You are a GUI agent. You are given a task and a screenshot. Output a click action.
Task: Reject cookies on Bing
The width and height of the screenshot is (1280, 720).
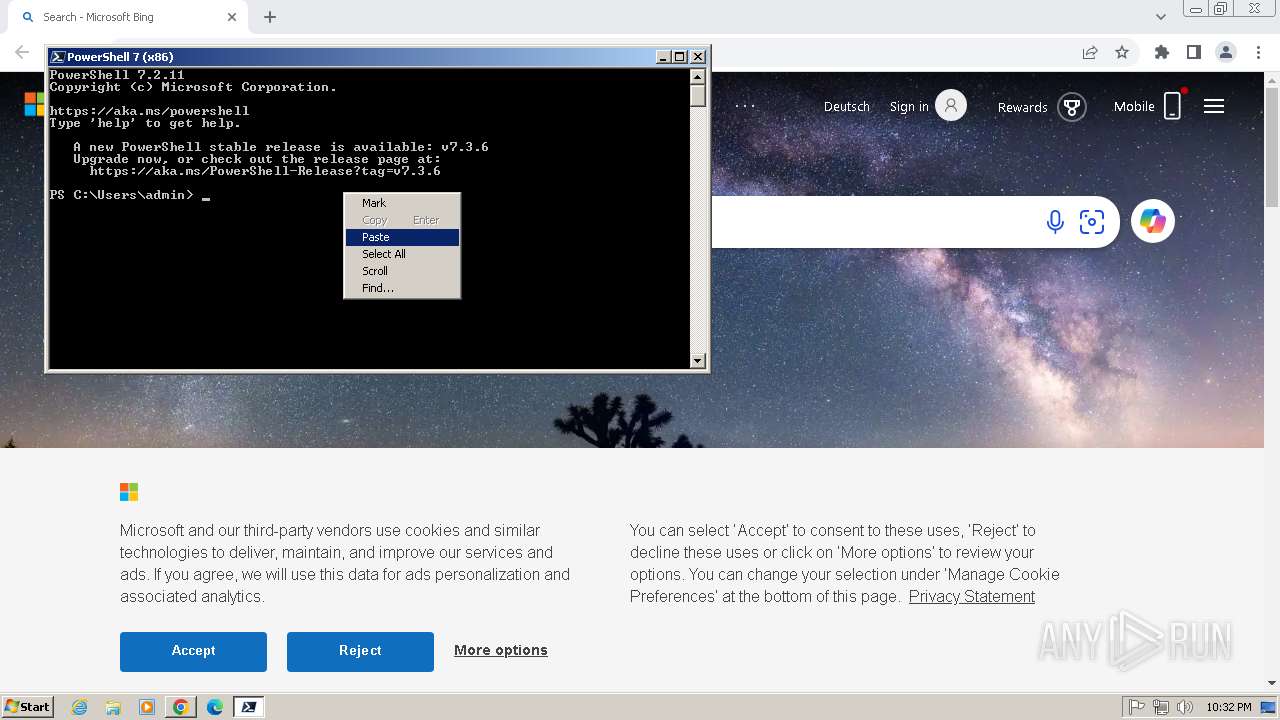point(360,651)
